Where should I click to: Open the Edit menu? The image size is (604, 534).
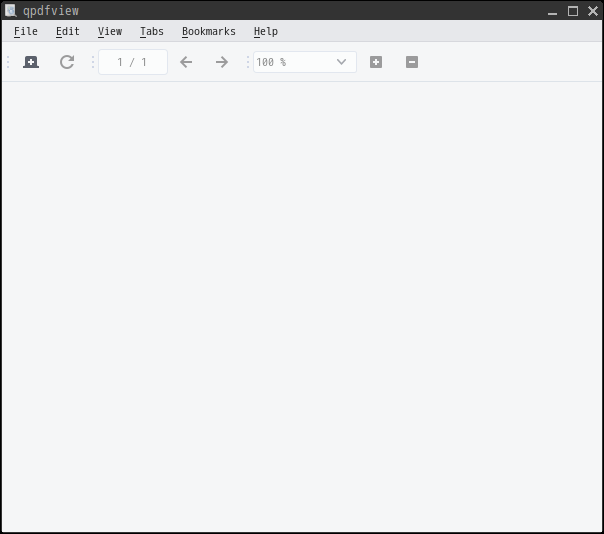pyautogui.click(x=68, y=31)
